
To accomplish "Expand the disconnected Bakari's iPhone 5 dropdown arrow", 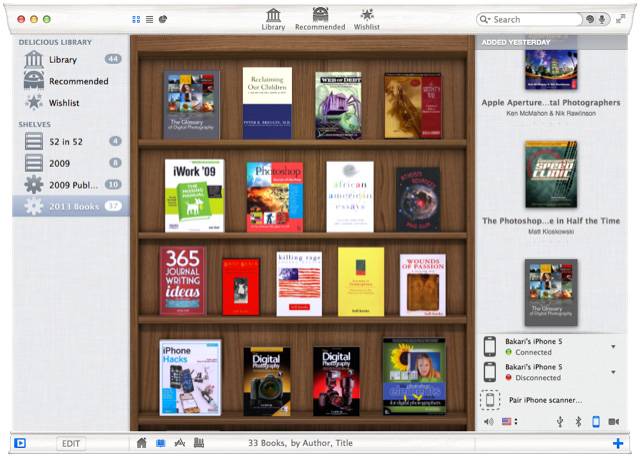I will click(x=613, y=372).
